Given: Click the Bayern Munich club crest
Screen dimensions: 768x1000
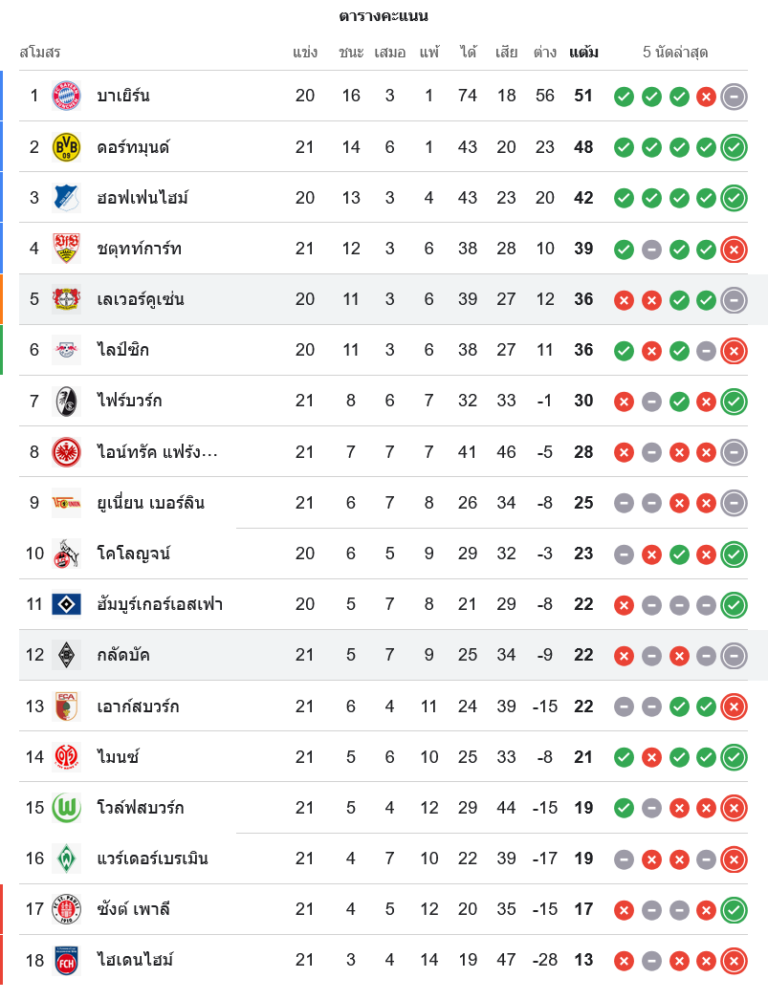Looking at the screenshot, I should [66, 96].
